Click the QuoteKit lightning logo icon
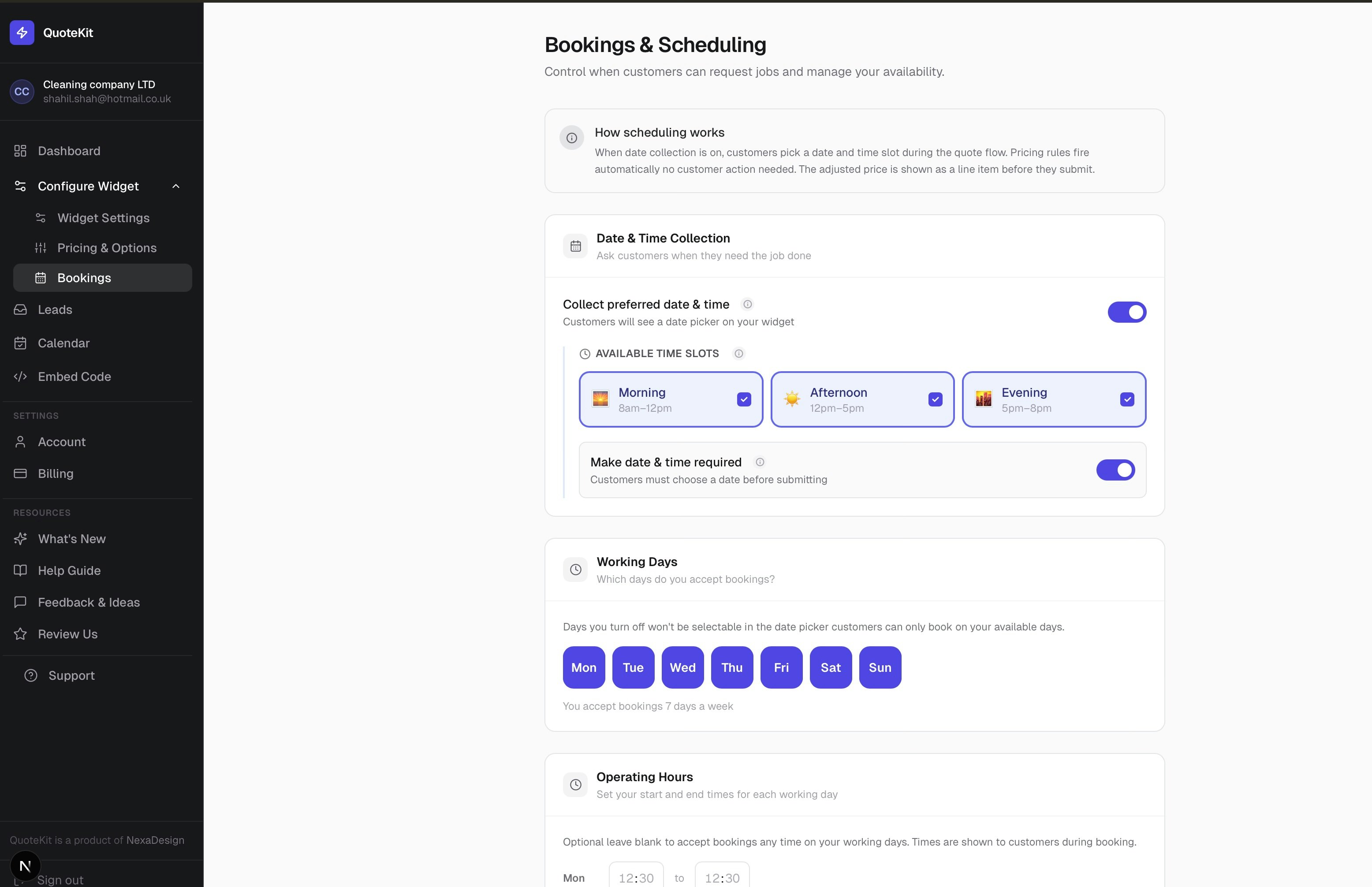Viewport: 1372px width, 887px height. [x=22, y=33]
